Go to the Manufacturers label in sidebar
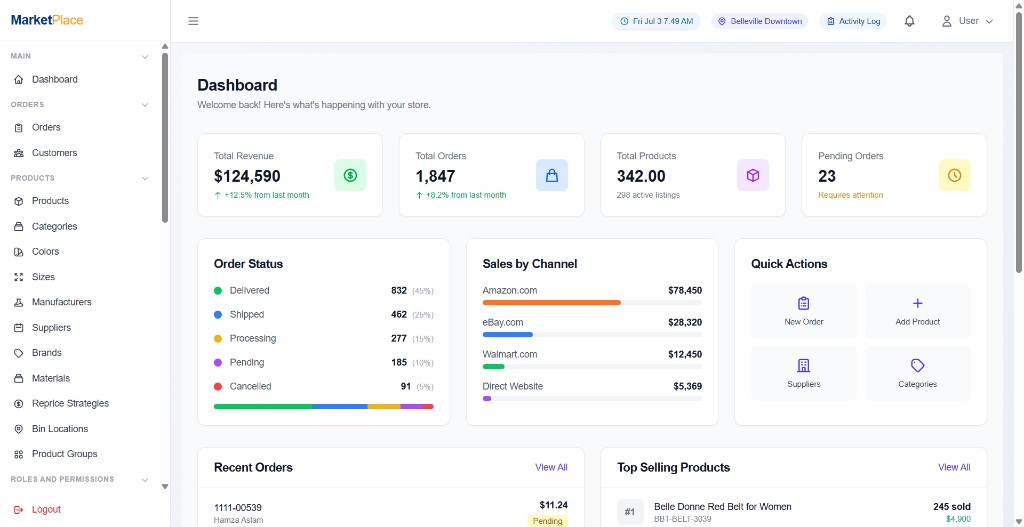The image size is (1024, 527). click(61, 302)
